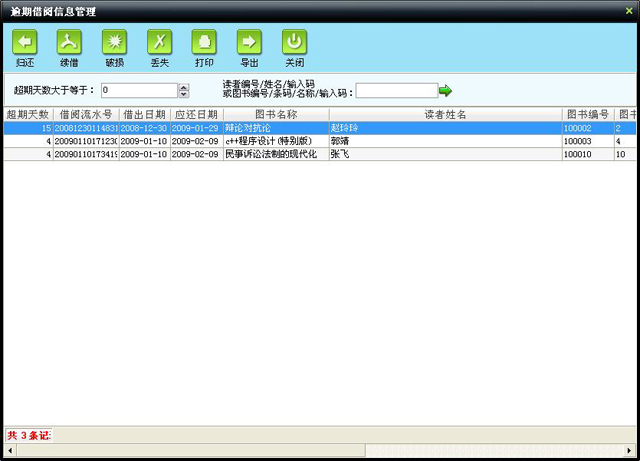
Task: Sort by the 超期天数 column header
Action: tap(27, 115)
